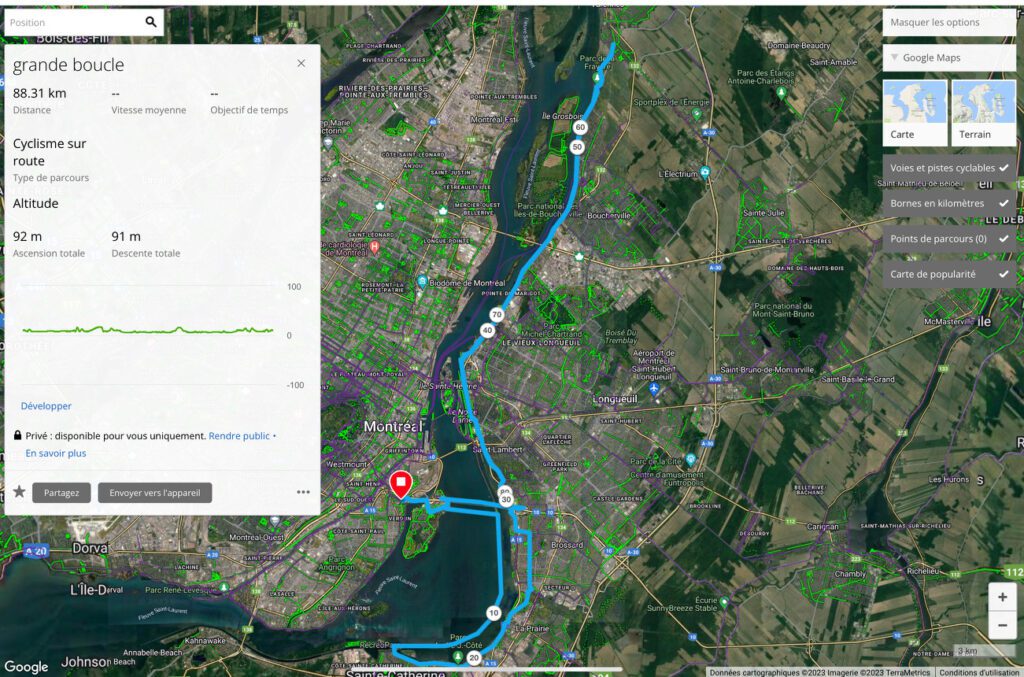Image resolution: width=1024 pixels, height=677 pixels.
Task: Toggle Carte de popularité overlay
Action: [x=949, y=274]
